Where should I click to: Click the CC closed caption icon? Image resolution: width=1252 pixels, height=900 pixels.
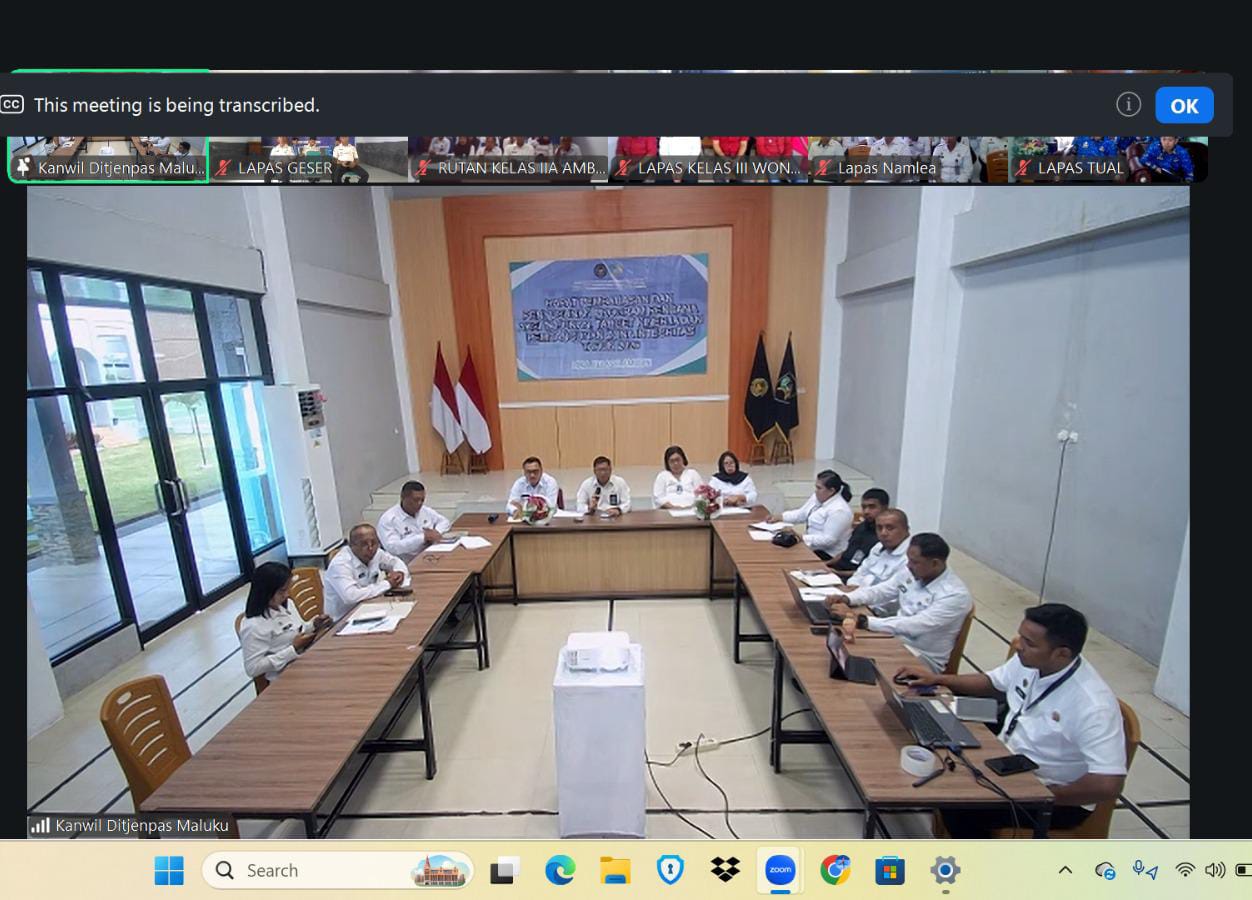pyautogui.click(x=12, y=104)
